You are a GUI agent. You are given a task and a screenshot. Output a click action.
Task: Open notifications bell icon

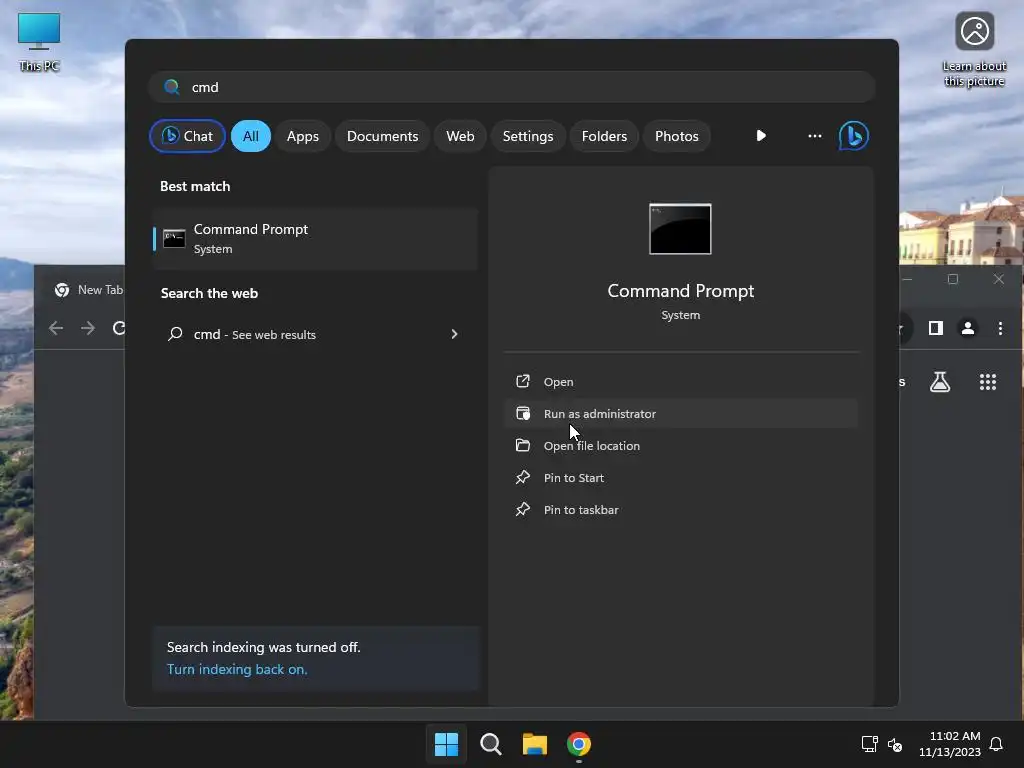tap(996, 744)
